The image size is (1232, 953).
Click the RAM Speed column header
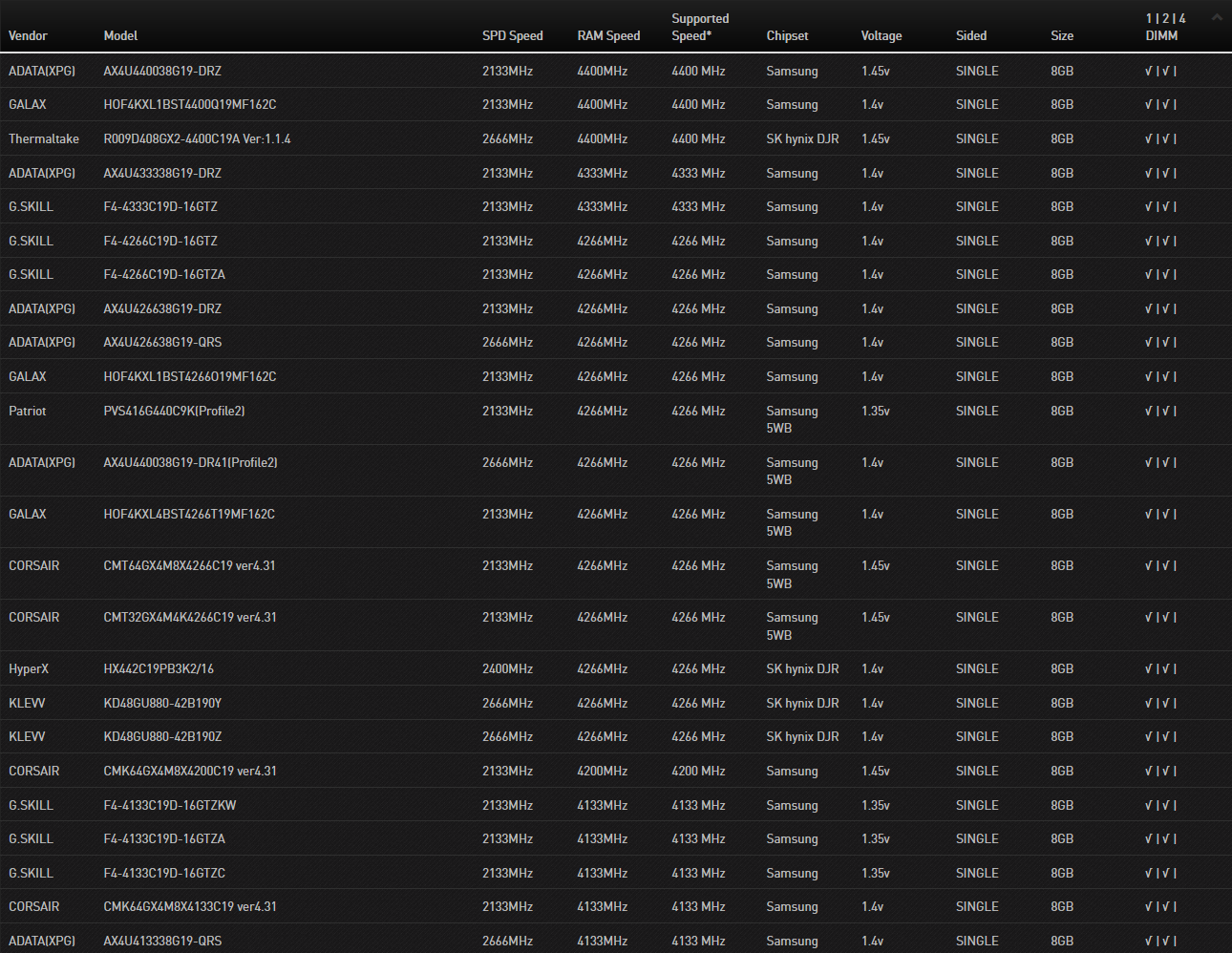(x=608, y=36)
